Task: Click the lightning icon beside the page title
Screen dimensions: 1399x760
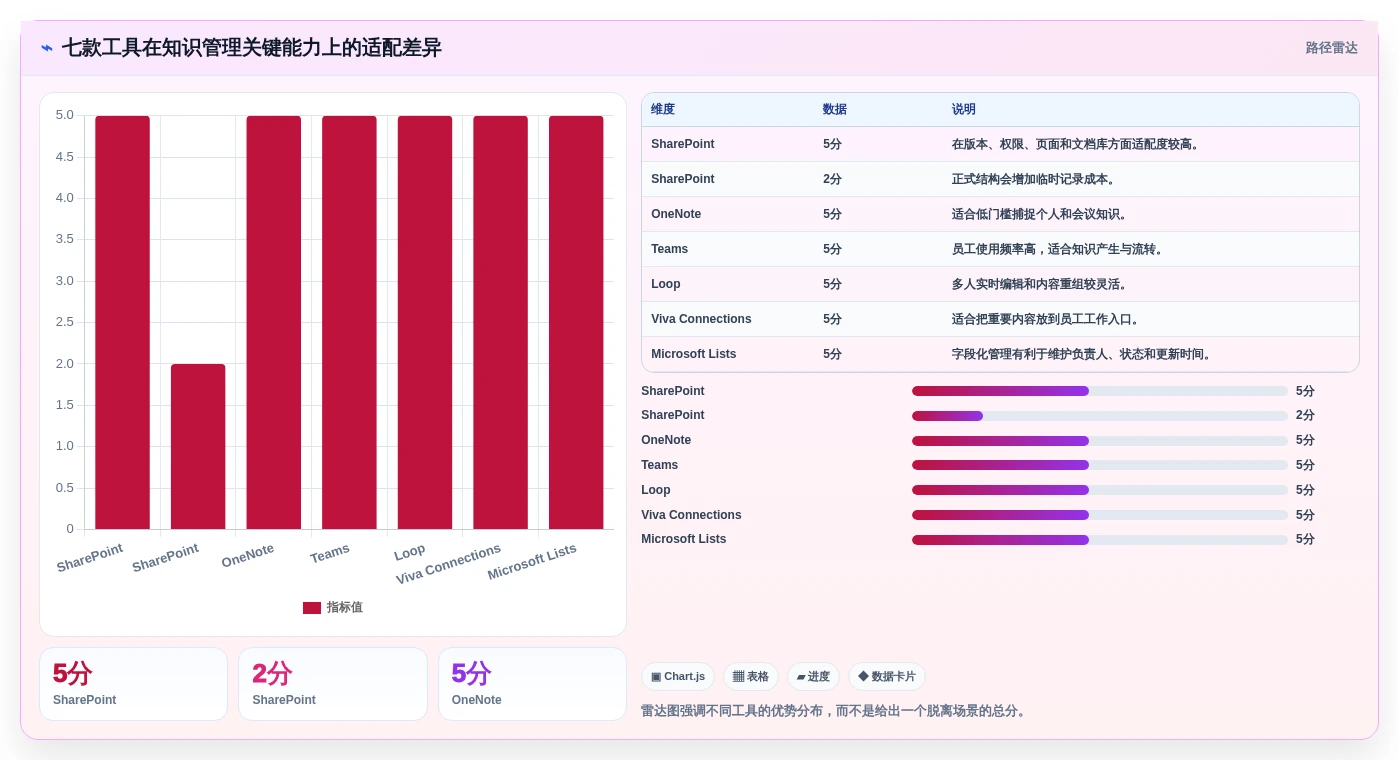Action: click(x=47, y=48)
